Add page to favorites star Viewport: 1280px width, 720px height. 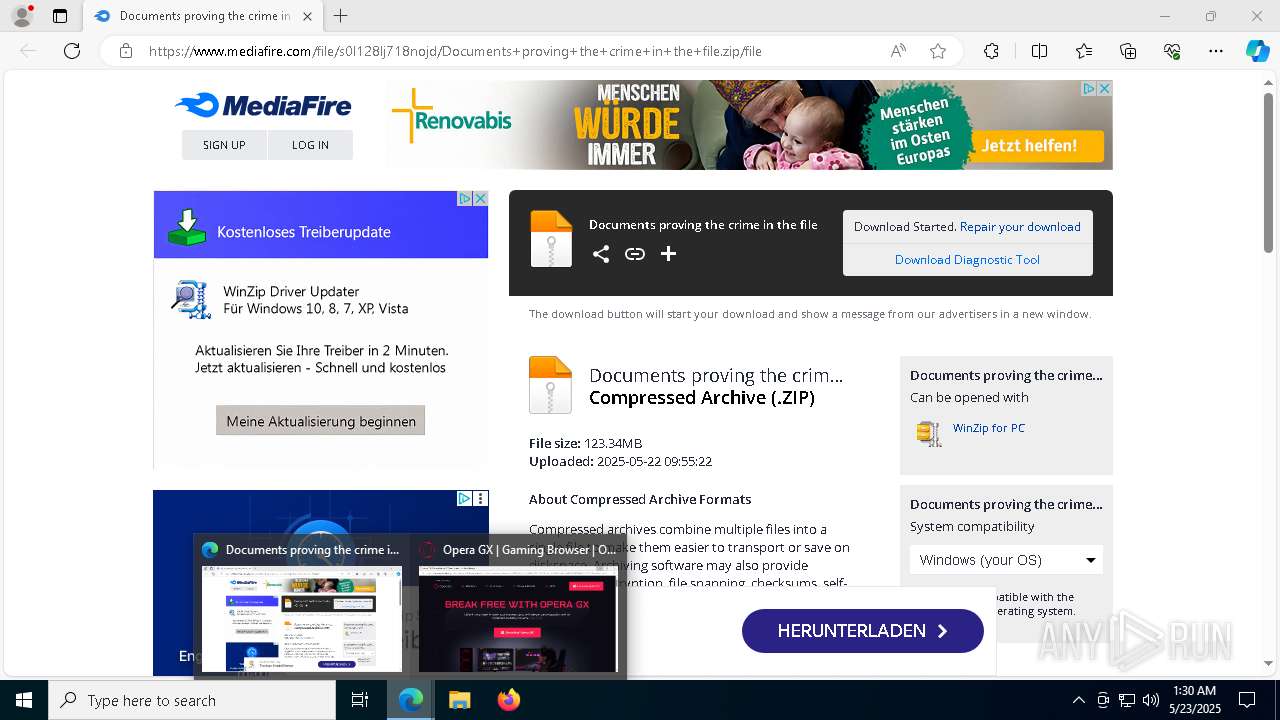tap(938, 51)
